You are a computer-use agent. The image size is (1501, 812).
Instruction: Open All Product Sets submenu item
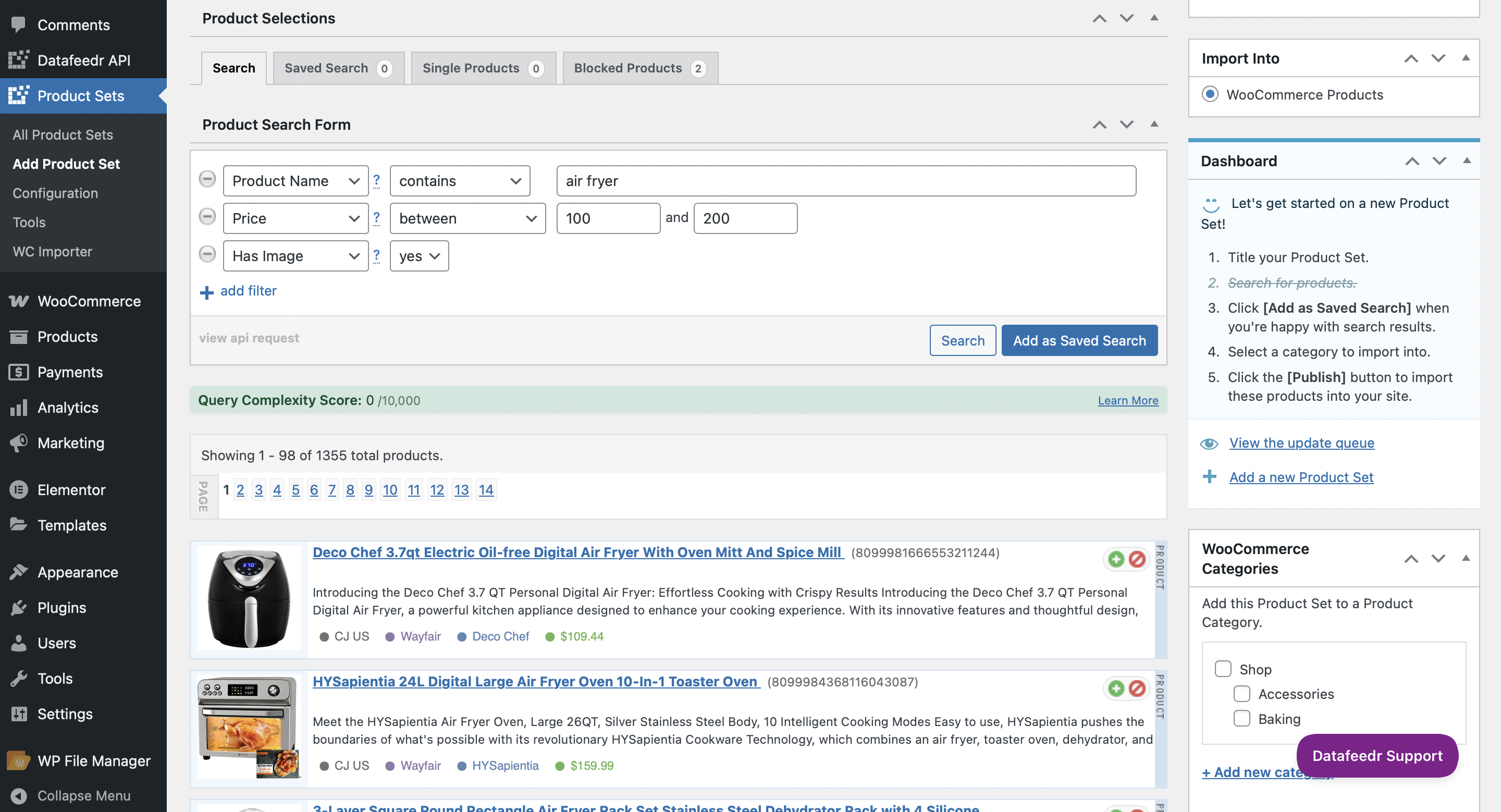pyautogui.click(x=63, y=134)
